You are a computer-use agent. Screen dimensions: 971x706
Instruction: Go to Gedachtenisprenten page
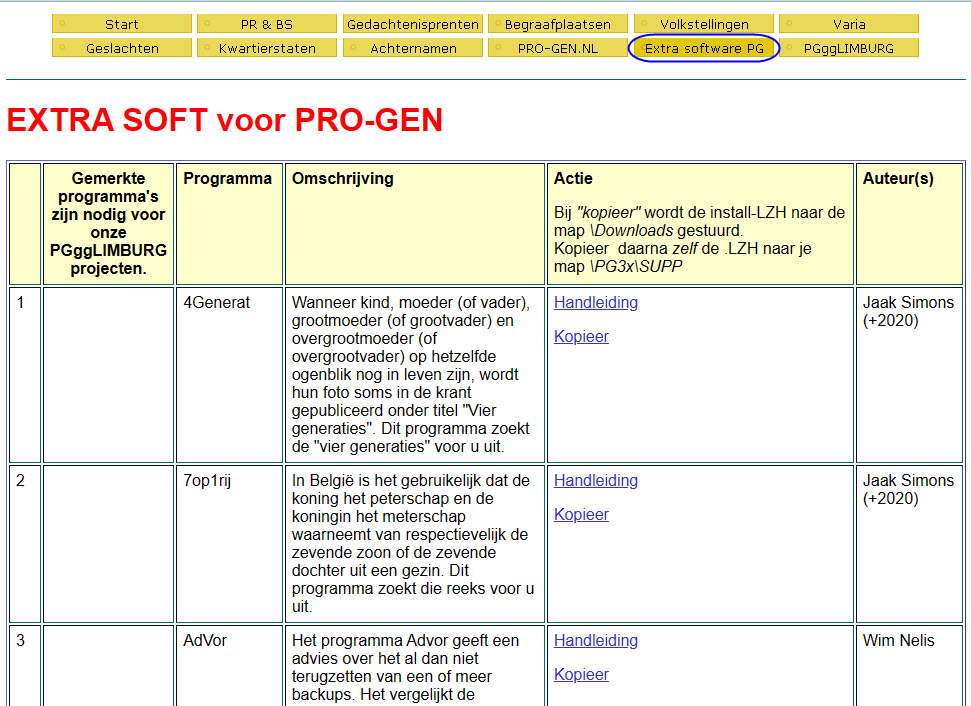(413, 24)
